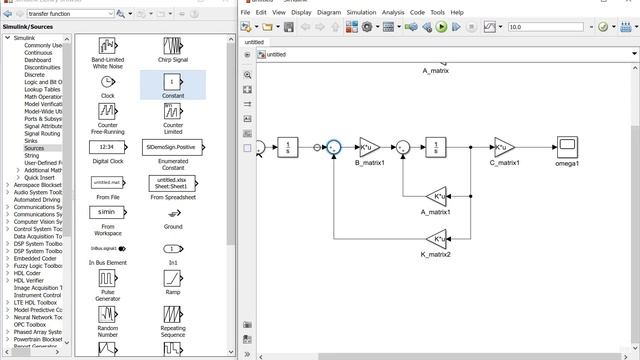Open Model Configuration Parameters gear
The height and width of the screenshot is (360, 640).
pyautogui.click(x=367, y=27)
